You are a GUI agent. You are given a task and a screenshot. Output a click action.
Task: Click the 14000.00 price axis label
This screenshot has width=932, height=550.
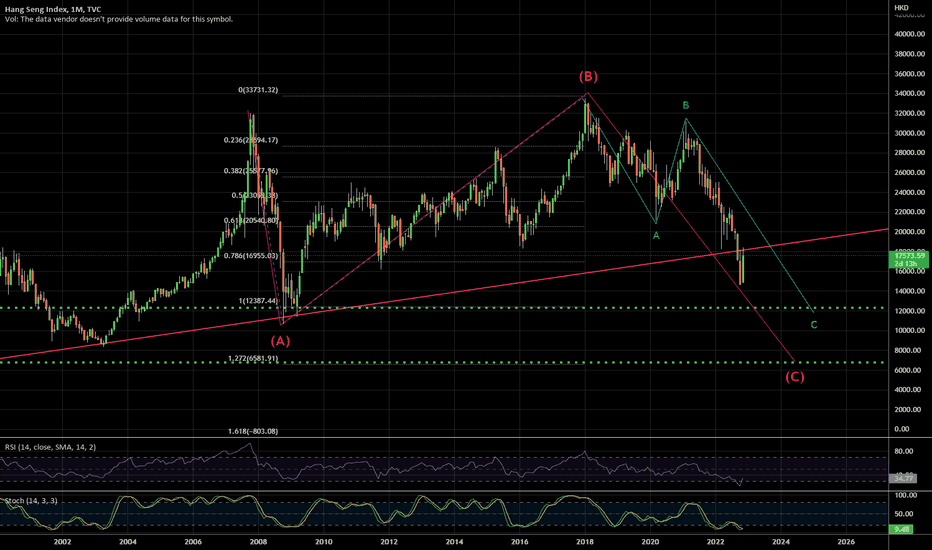(x=909, y=291)
